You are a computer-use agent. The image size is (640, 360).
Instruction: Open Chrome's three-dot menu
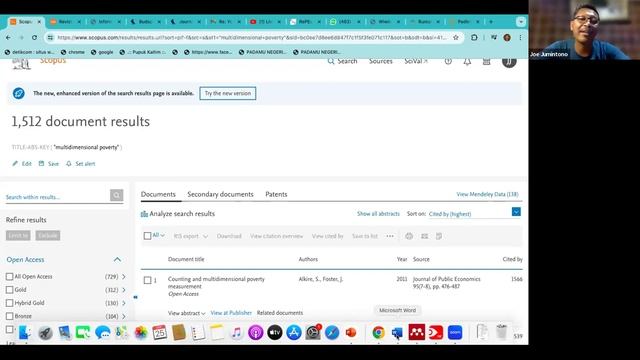[x=520, y=38]
